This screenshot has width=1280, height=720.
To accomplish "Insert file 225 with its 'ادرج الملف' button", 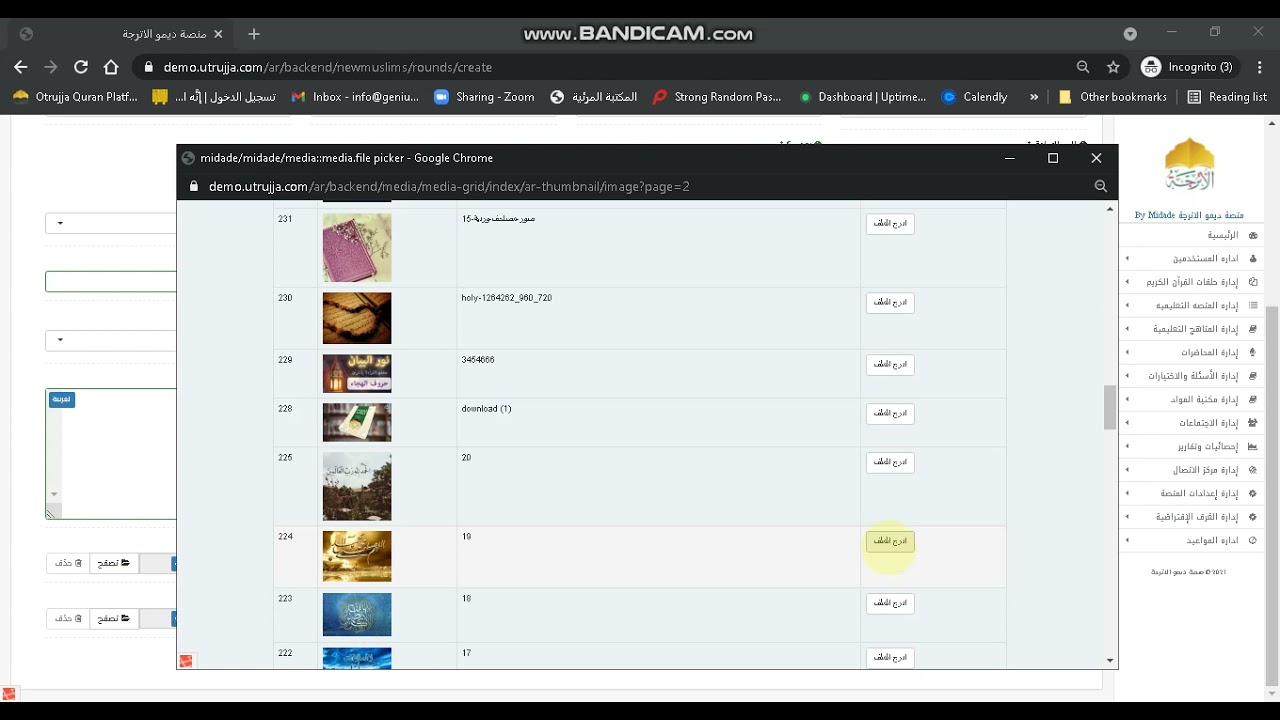I will click(890, 462).
